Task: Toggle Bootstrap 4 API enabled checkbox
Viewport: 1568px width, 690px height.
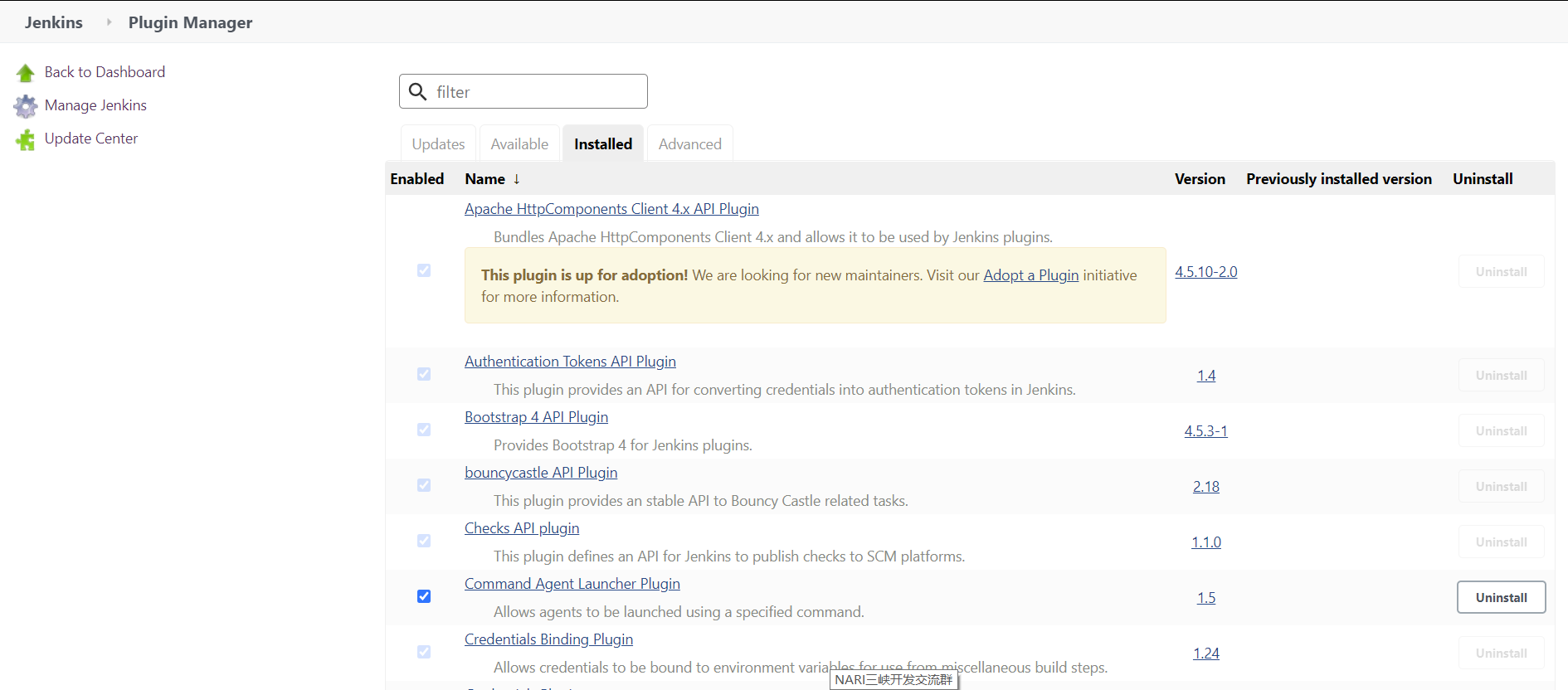Action: tap(424, 430)
